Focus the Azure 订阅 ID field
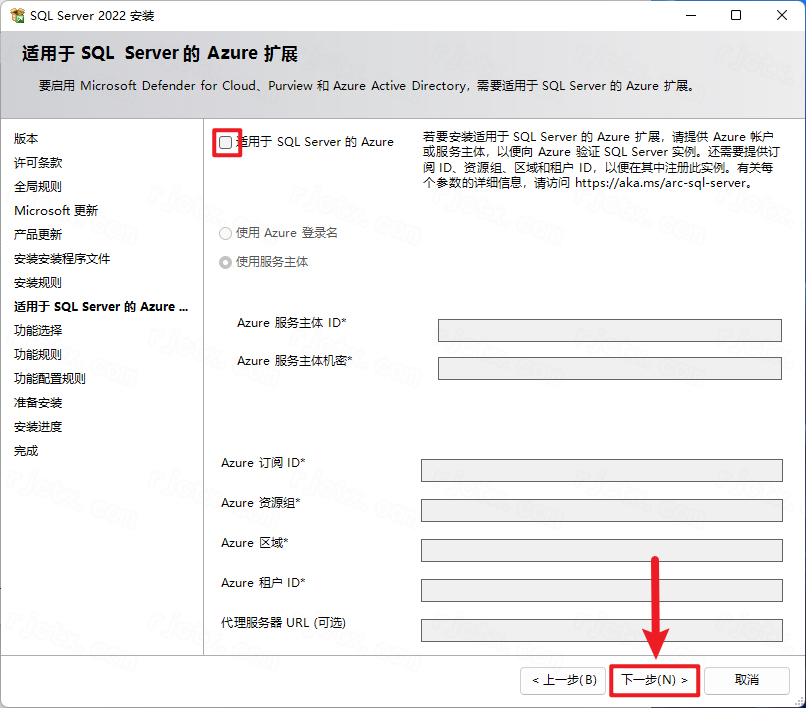The height and width of the screenshot is (708, 806). point(601,470)
